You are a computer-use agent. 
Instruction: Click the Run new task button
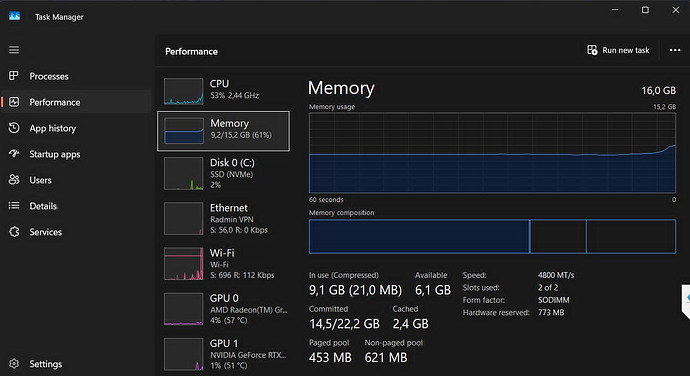coord(618,50)
